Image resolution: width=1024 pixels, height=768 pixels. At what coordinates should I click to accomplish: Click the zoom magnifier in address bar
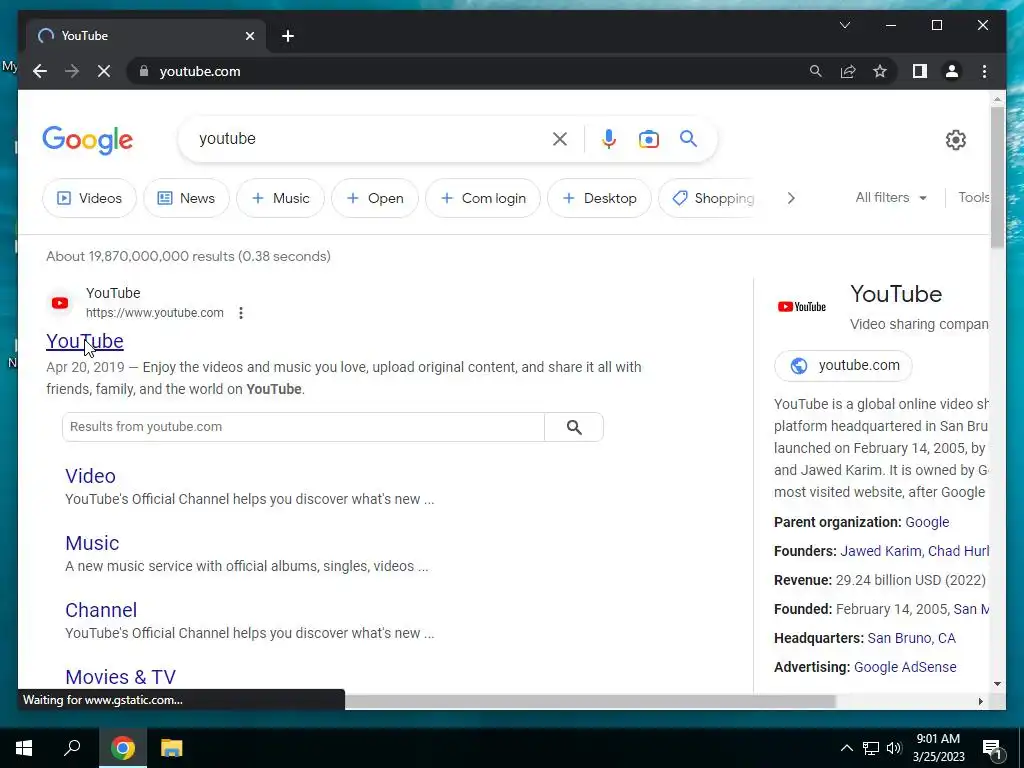pyautogui.click(x=816, y=71)
